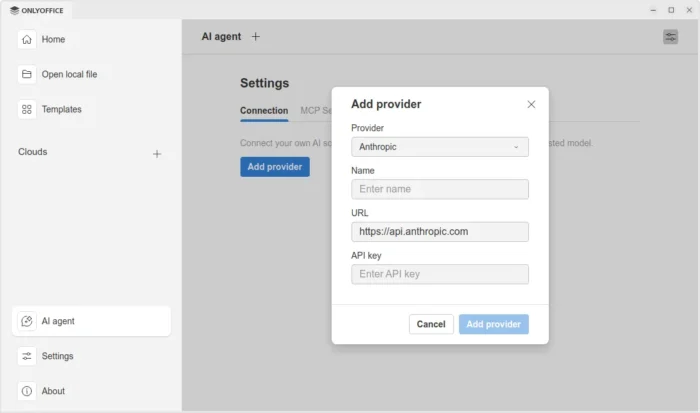Click the About info icon
The width and height of the screenshot is (700, 413).
coord(27,391)
